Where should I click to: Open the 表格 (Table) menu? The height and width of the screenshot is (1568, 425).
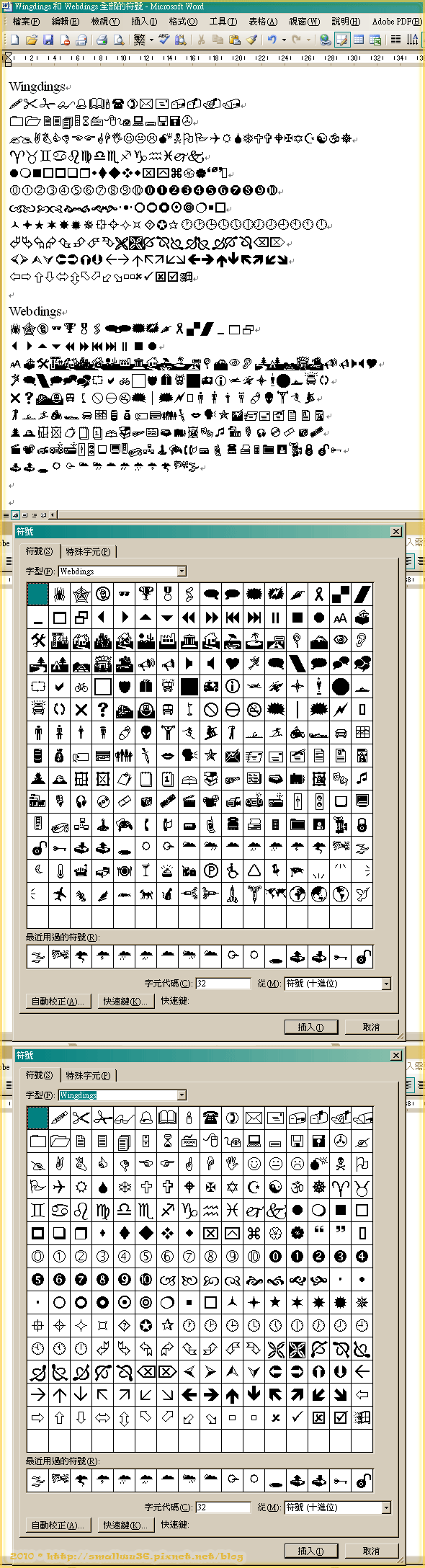coord(263,22)
